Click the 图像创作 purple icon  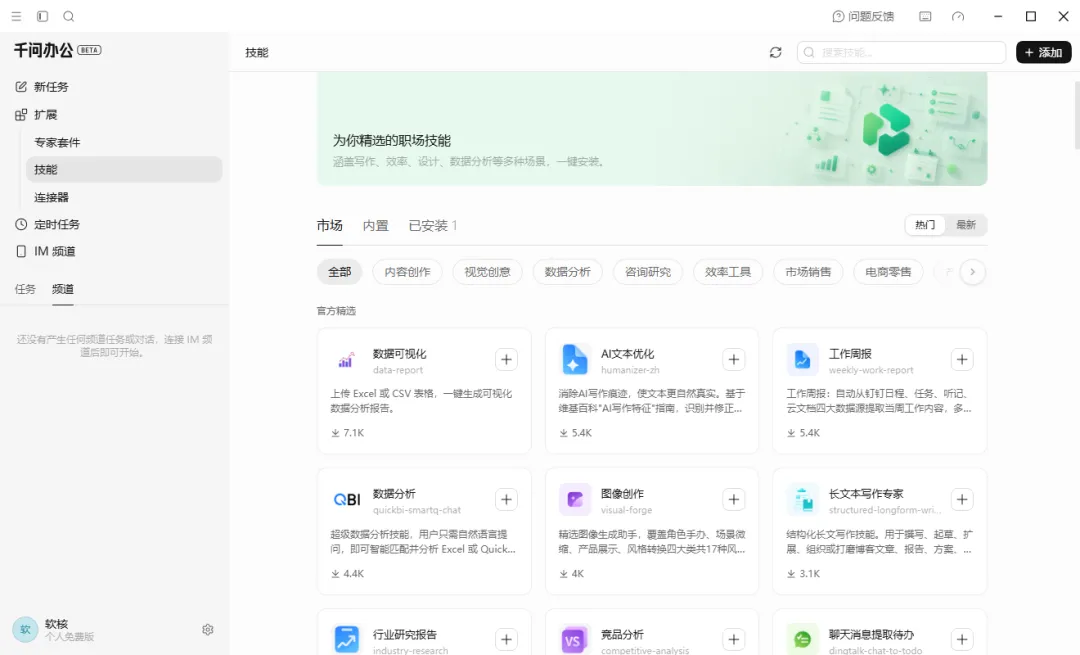(x=574, y=500)
